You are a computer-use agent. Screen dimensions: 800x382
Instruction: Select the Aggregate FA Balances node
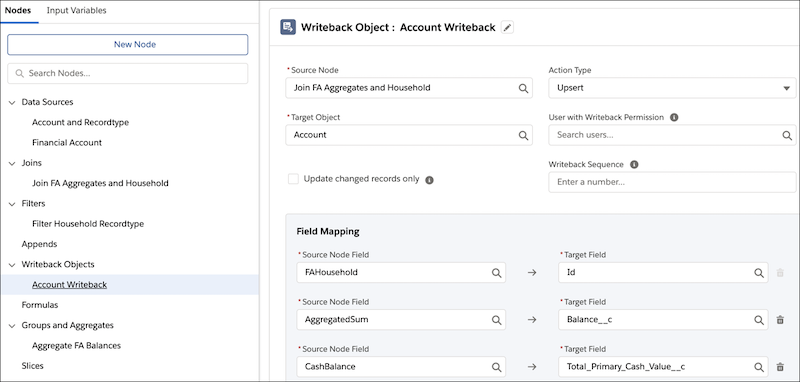[77, 346]
